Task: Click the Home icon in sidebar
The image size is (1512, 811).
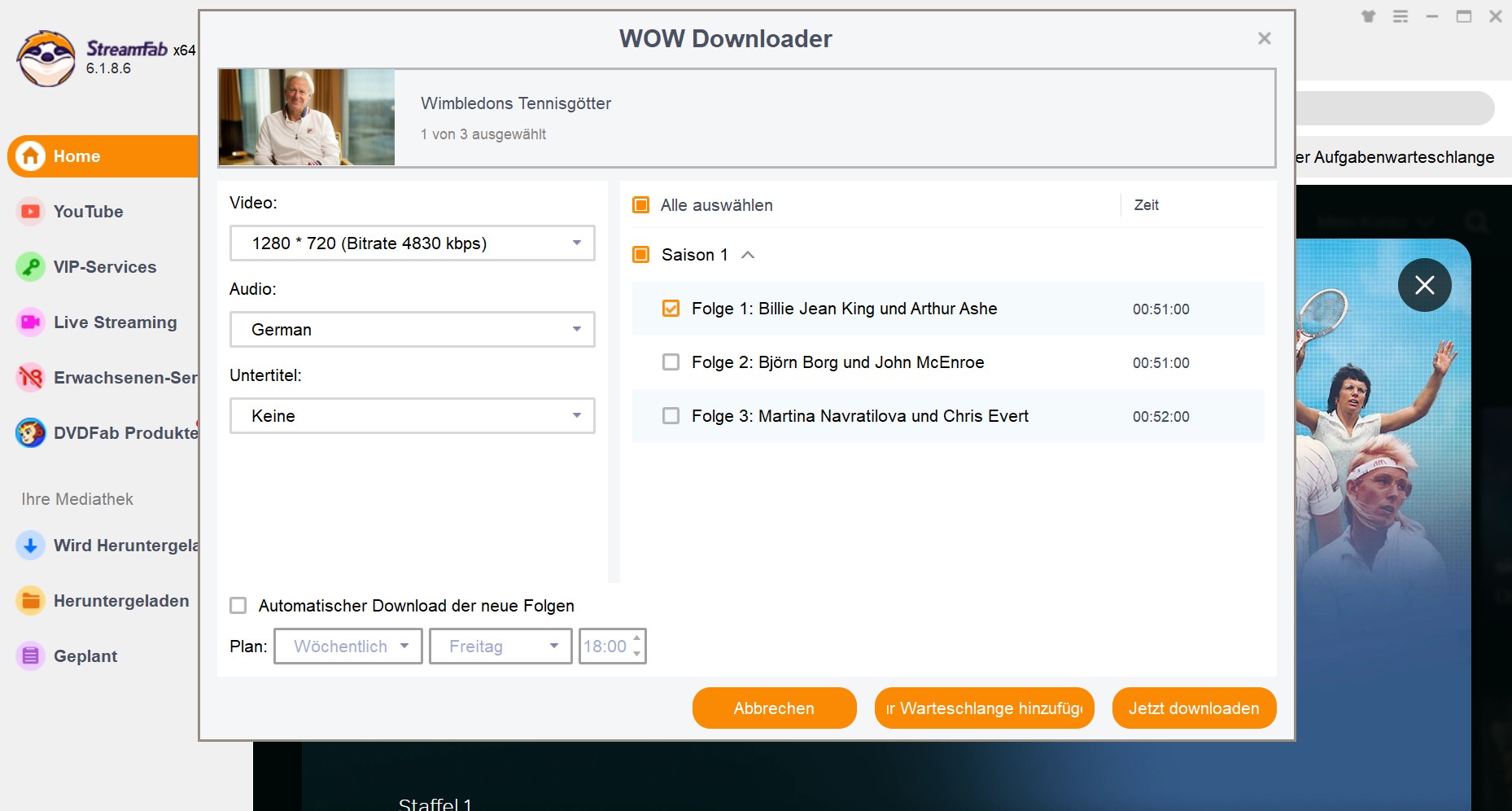Action: tap(31, 156)
